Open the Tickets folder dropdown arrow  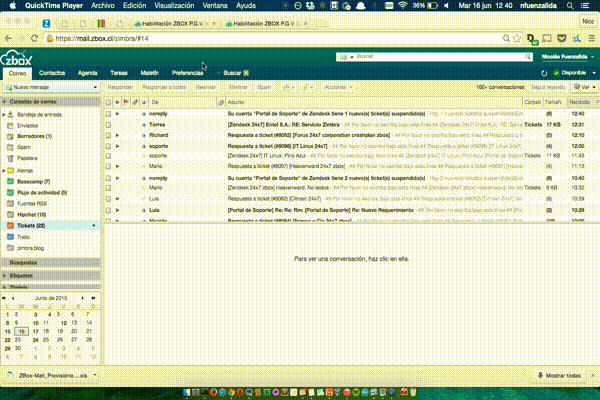[94, 226]
